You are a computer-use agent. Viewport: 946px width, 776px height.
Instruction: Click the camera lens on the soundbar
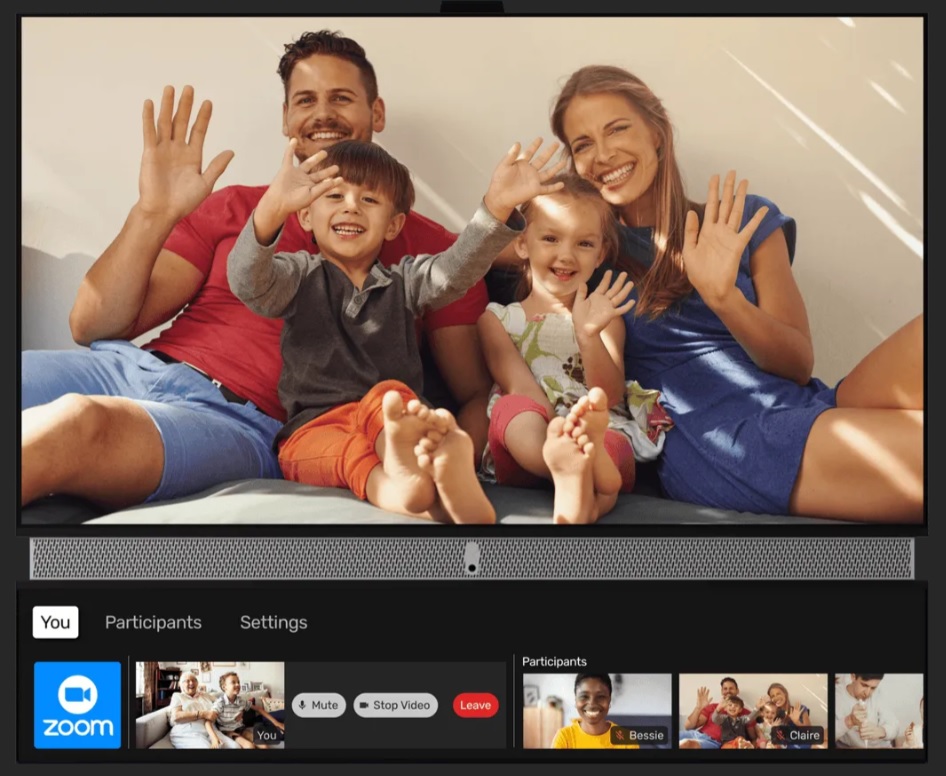coord(471,560)
